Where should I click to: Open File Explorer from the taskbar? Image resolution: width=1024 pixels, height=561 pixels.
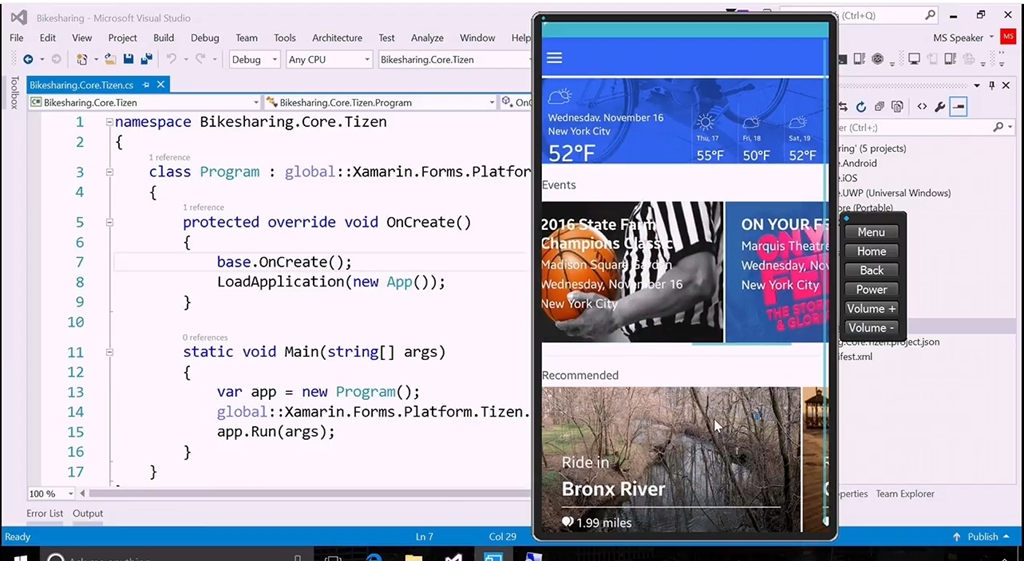click(x=413, y=557)
